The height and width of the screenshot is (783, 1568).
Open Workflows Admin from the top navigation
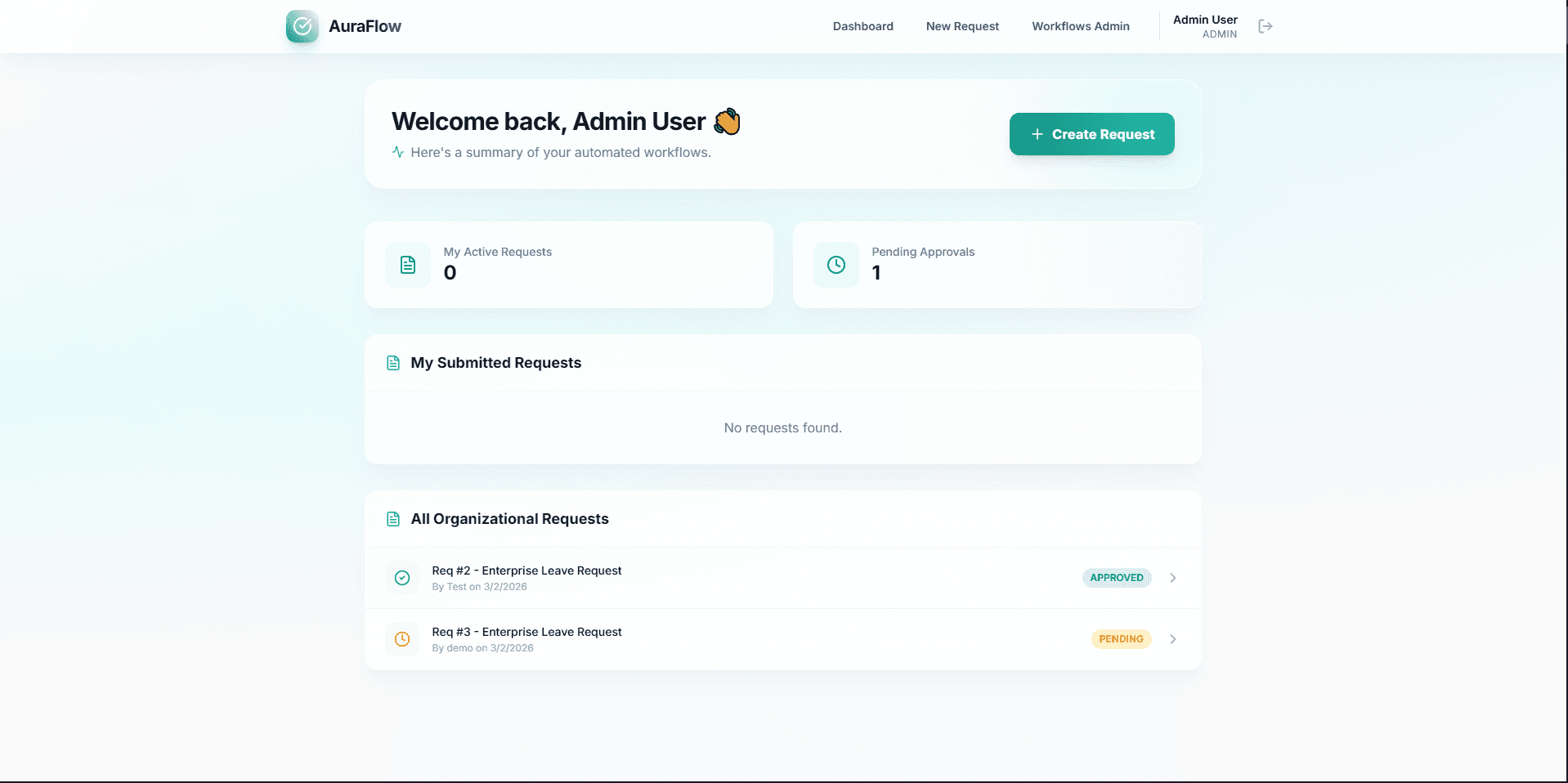1080,26
